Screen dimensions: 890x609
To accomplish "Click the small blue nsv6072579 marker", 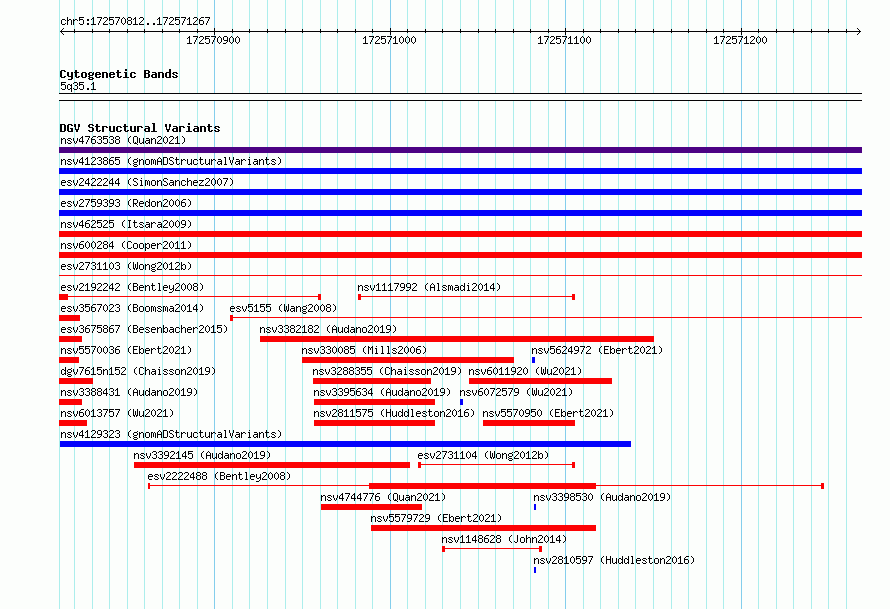I will [461, 402].
